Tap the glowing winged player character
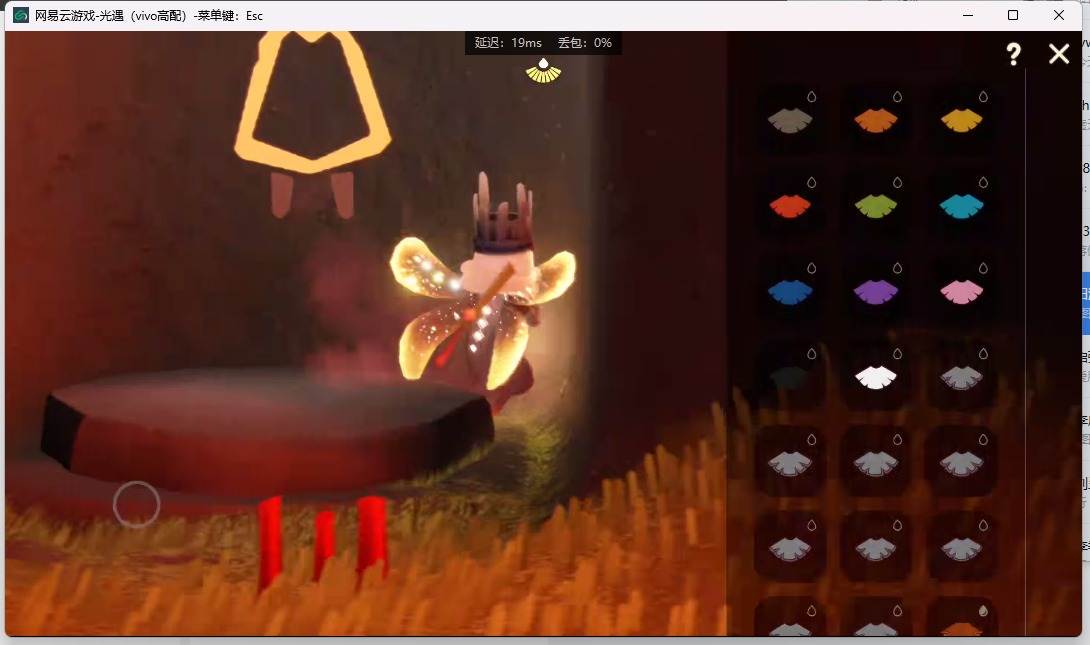 (x=484, y=299)
